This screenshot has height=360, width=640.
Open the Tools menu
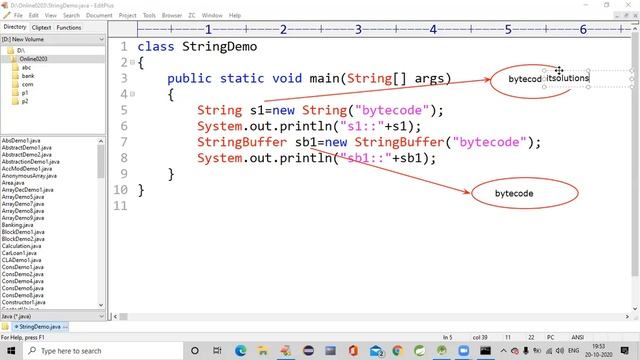pos(149,16)
